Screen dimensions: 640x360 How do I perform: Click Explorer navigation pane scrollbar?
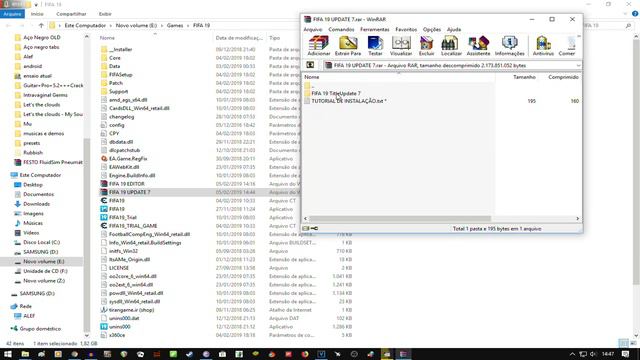(86, 237)
